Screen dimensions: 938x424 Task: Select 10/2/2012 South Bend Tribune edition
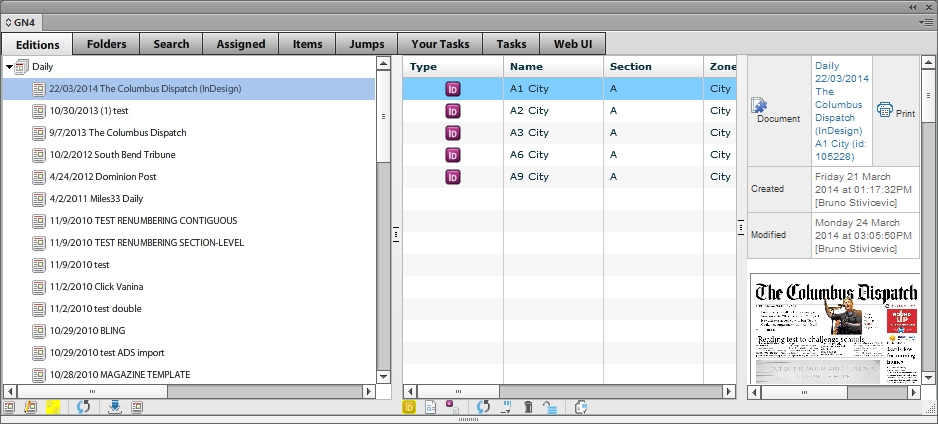[x=188, y=155]
